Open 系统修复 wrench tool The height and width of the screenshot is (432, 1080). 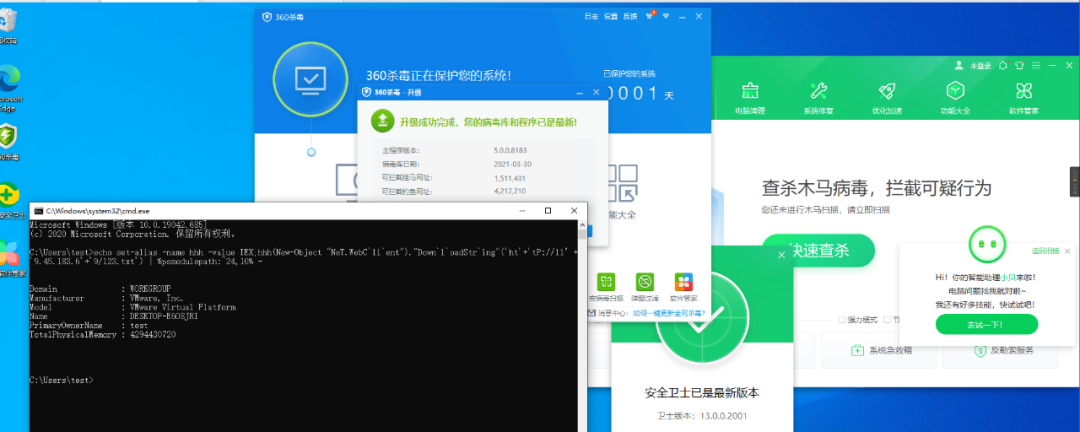point(818,99)
